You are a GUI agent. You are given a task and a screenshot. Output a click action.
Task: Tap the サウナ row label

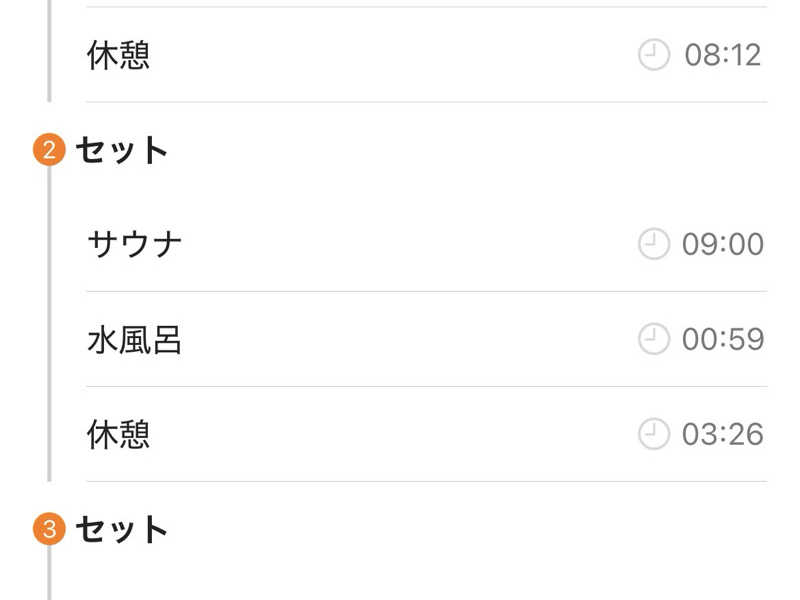coord(135,244)
